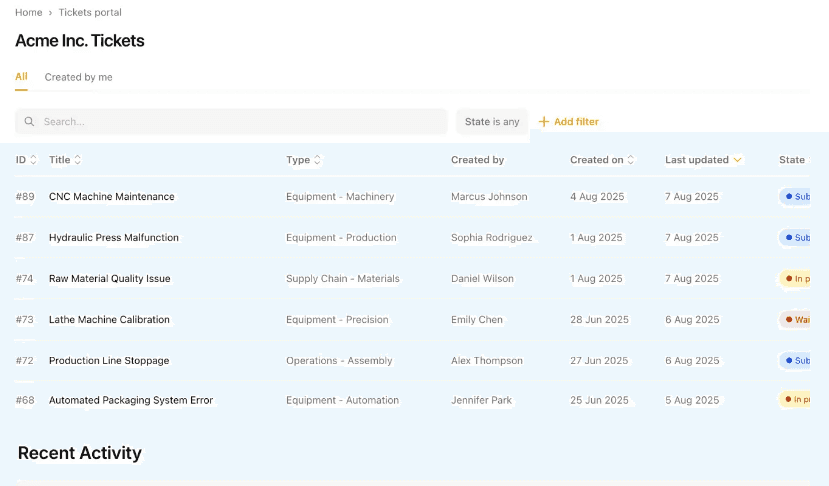The width and height of the screenshot is (829, 486).
Task: Sort tickets by the ID column arrows
Action: pos(33,160)
